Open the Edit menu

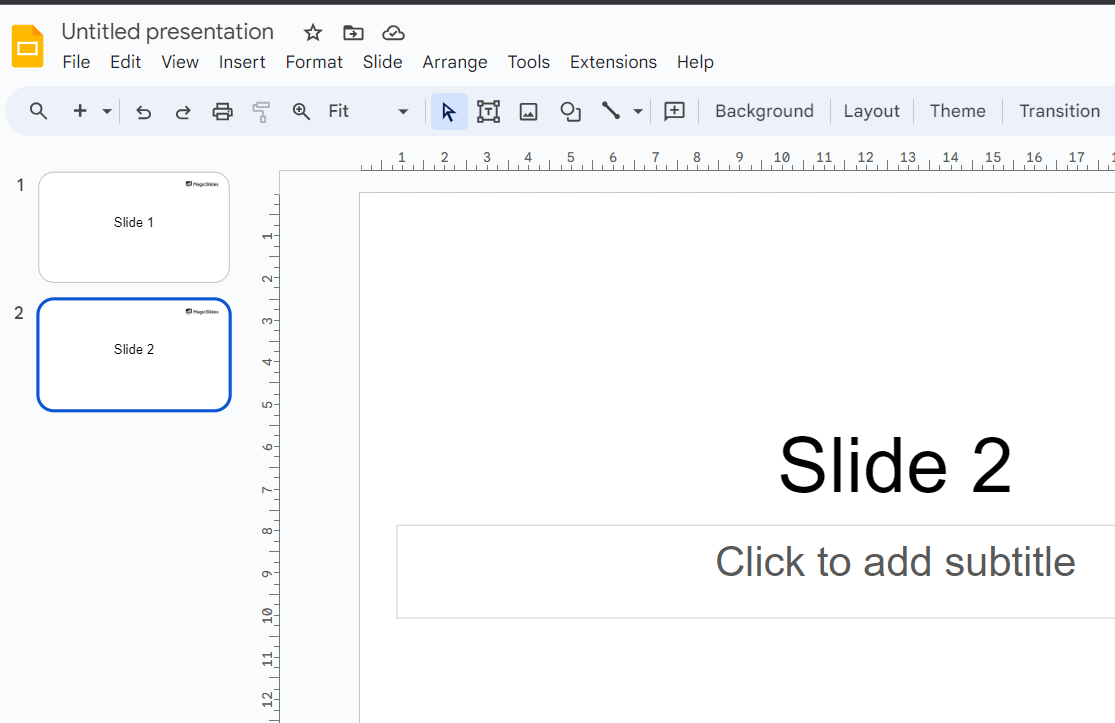tap(125, 63)
